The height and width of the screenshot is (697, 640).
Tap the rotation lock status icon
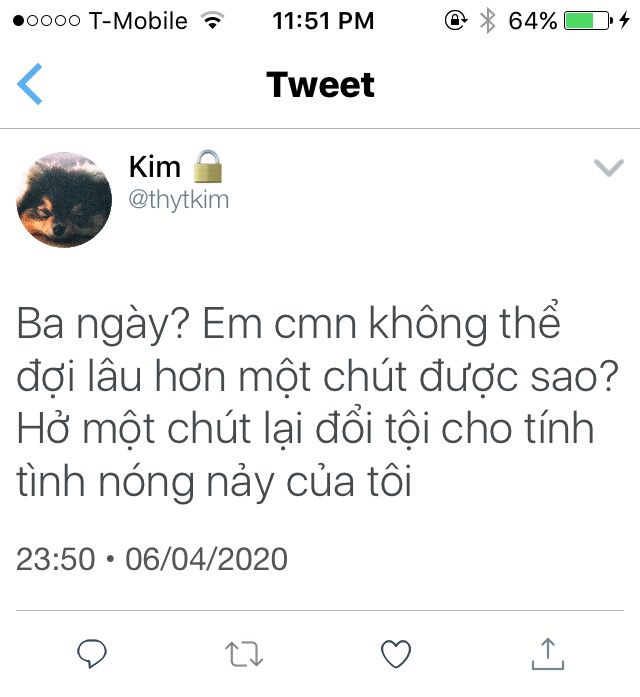click(x=456, y=20)
